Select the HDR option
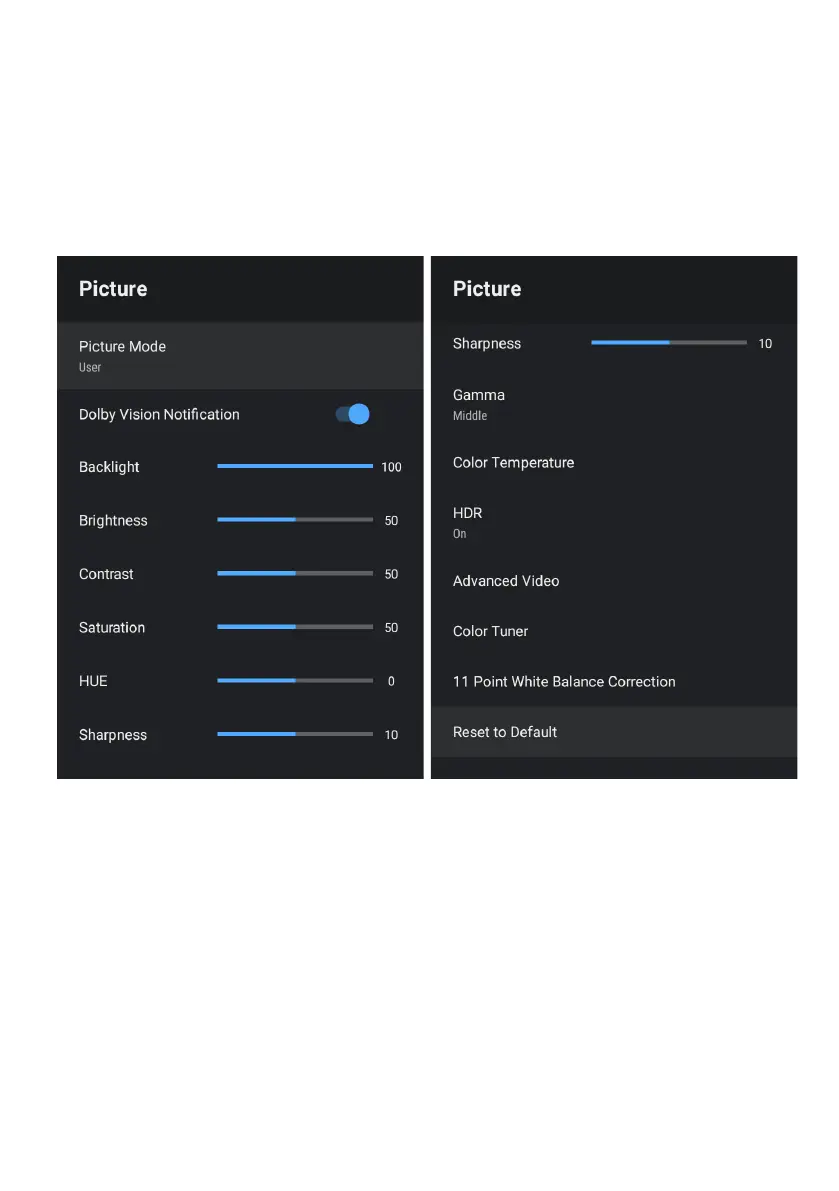839x1191 pixels. [613, 522]
